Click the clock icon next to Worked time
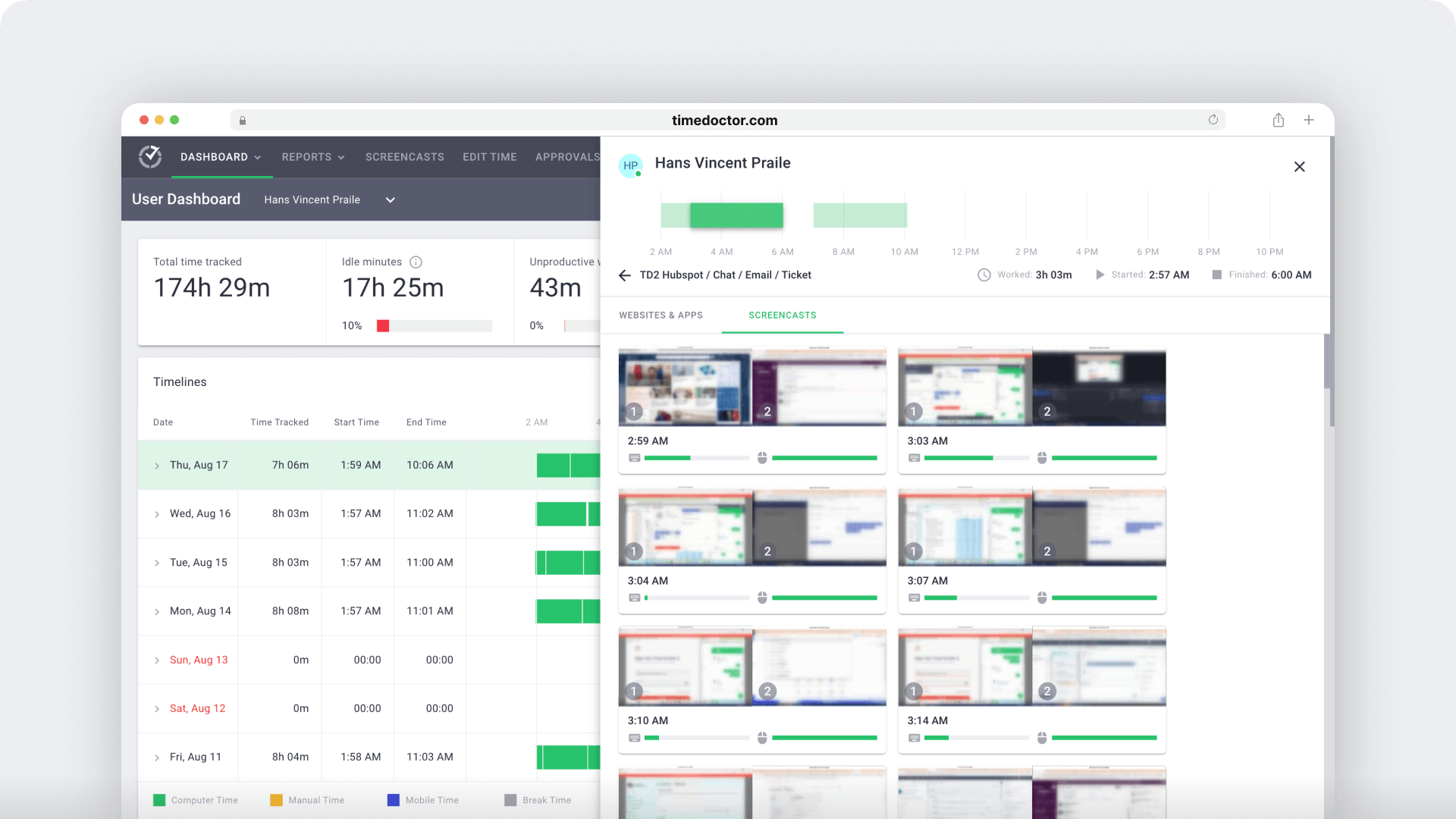 [x=984, y=275]
